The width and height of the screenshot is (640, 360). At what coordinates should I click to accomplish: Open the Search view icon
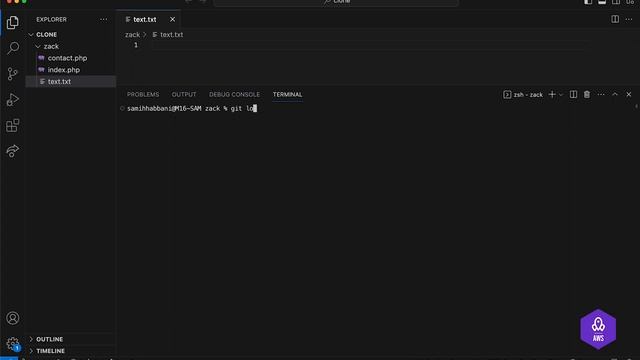(x=13, y=48)
